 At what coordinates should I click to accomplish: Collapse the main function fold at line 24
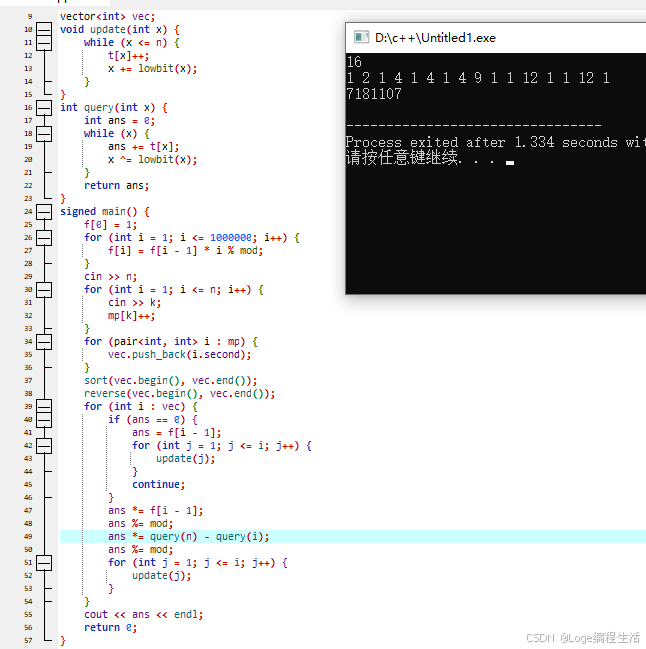tap(44, 212)
